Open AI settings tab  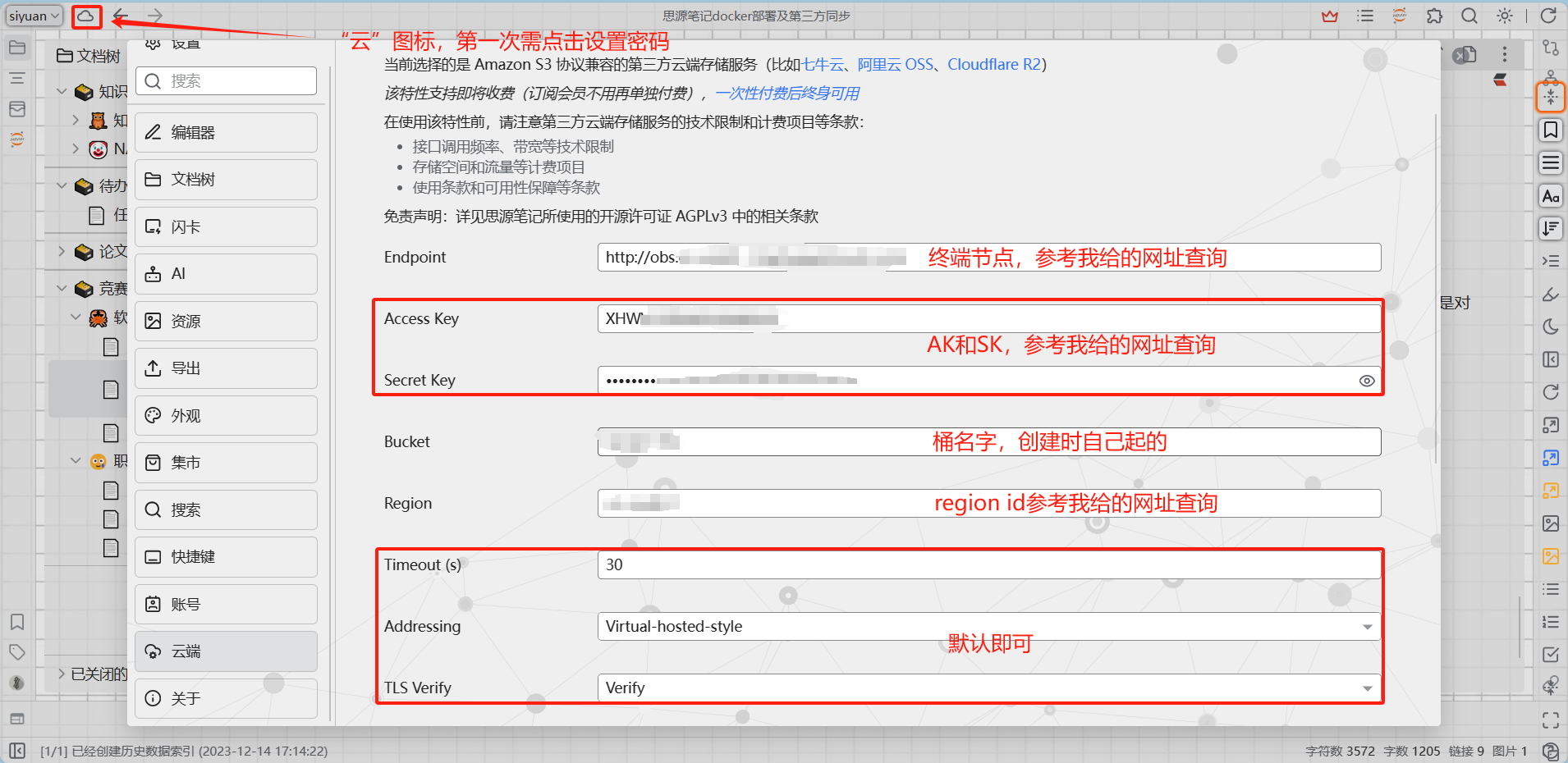227,274
